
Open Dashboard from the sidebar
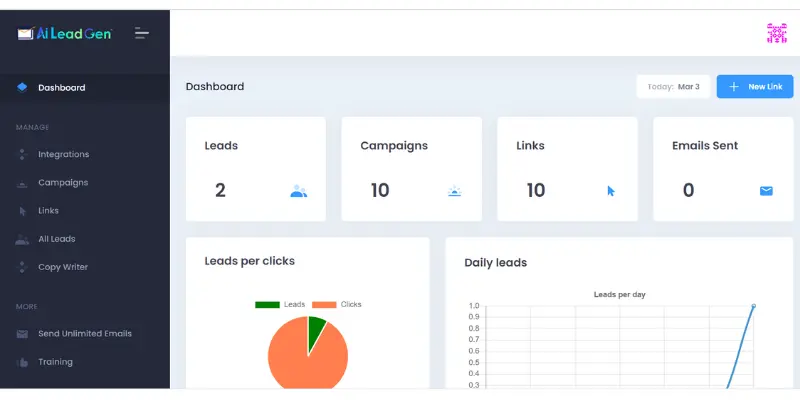(x=85, y=87)
